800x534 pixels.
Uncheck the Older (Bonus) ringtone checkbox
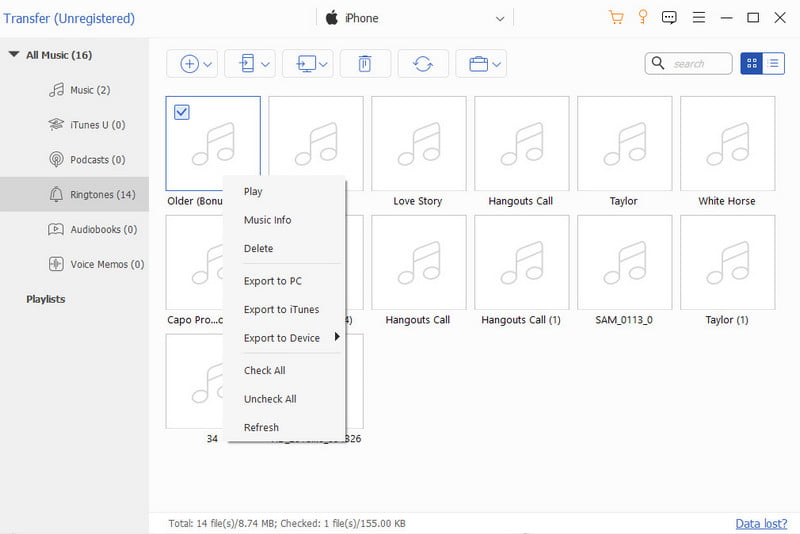[182, 112]
